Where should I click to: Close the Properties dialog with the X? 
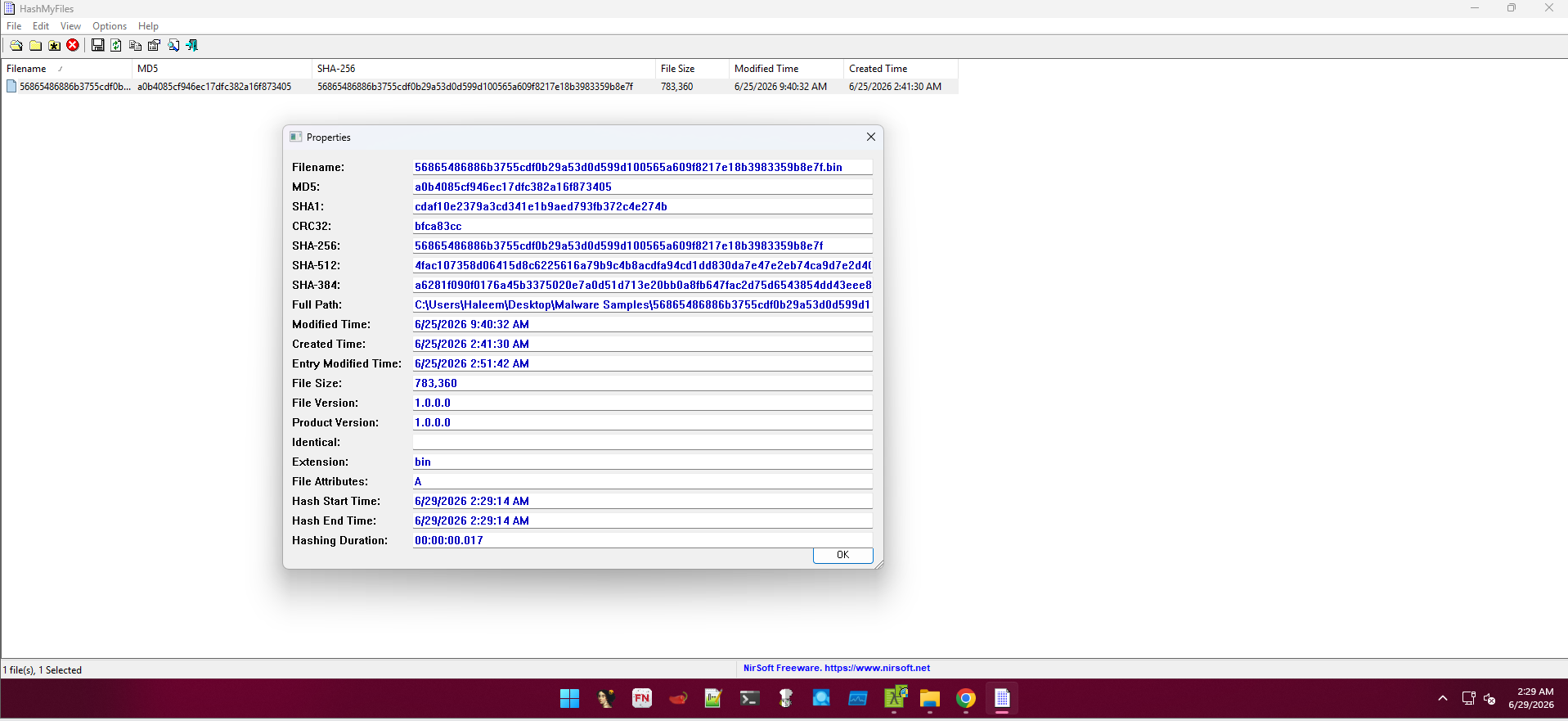point(871,137)
